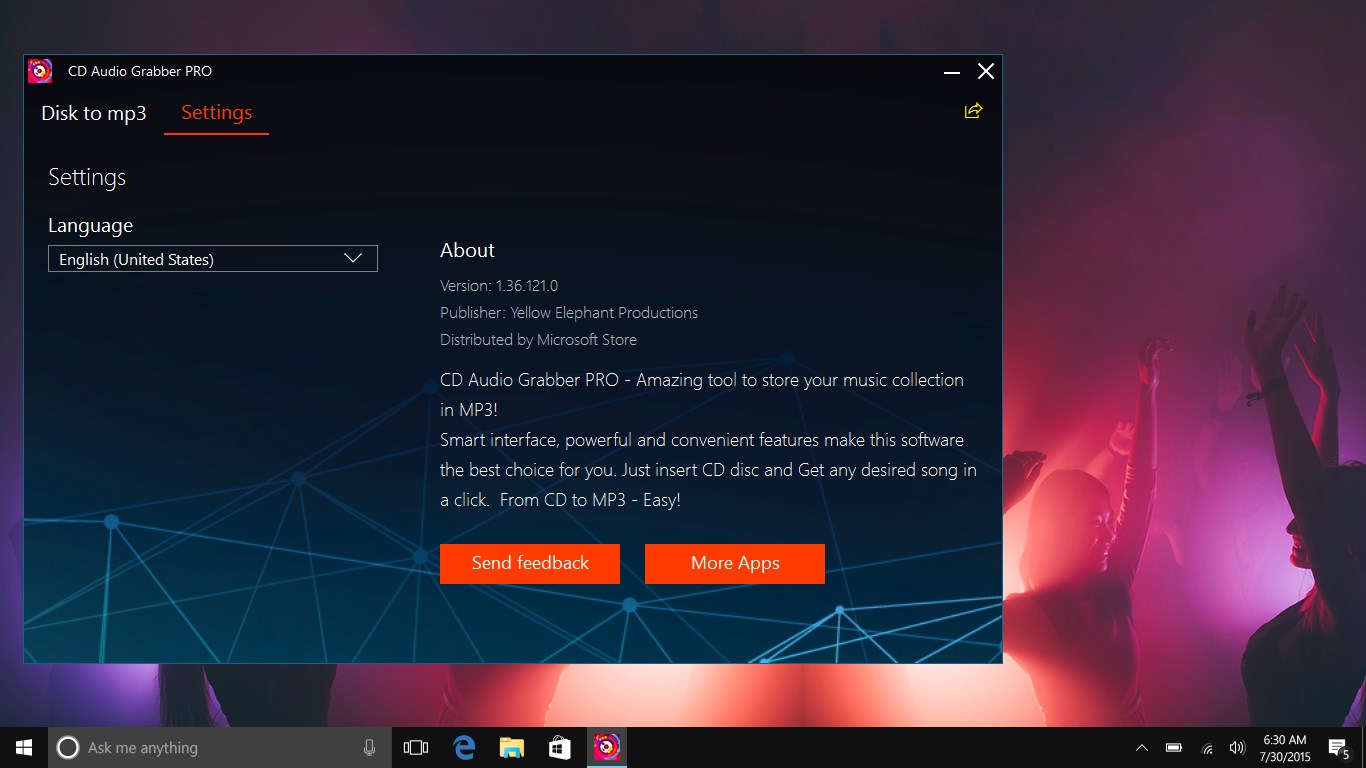Switch to the Disk to mp3 tab
Viewport: 1366px width, 768px height.
[93, 113]
